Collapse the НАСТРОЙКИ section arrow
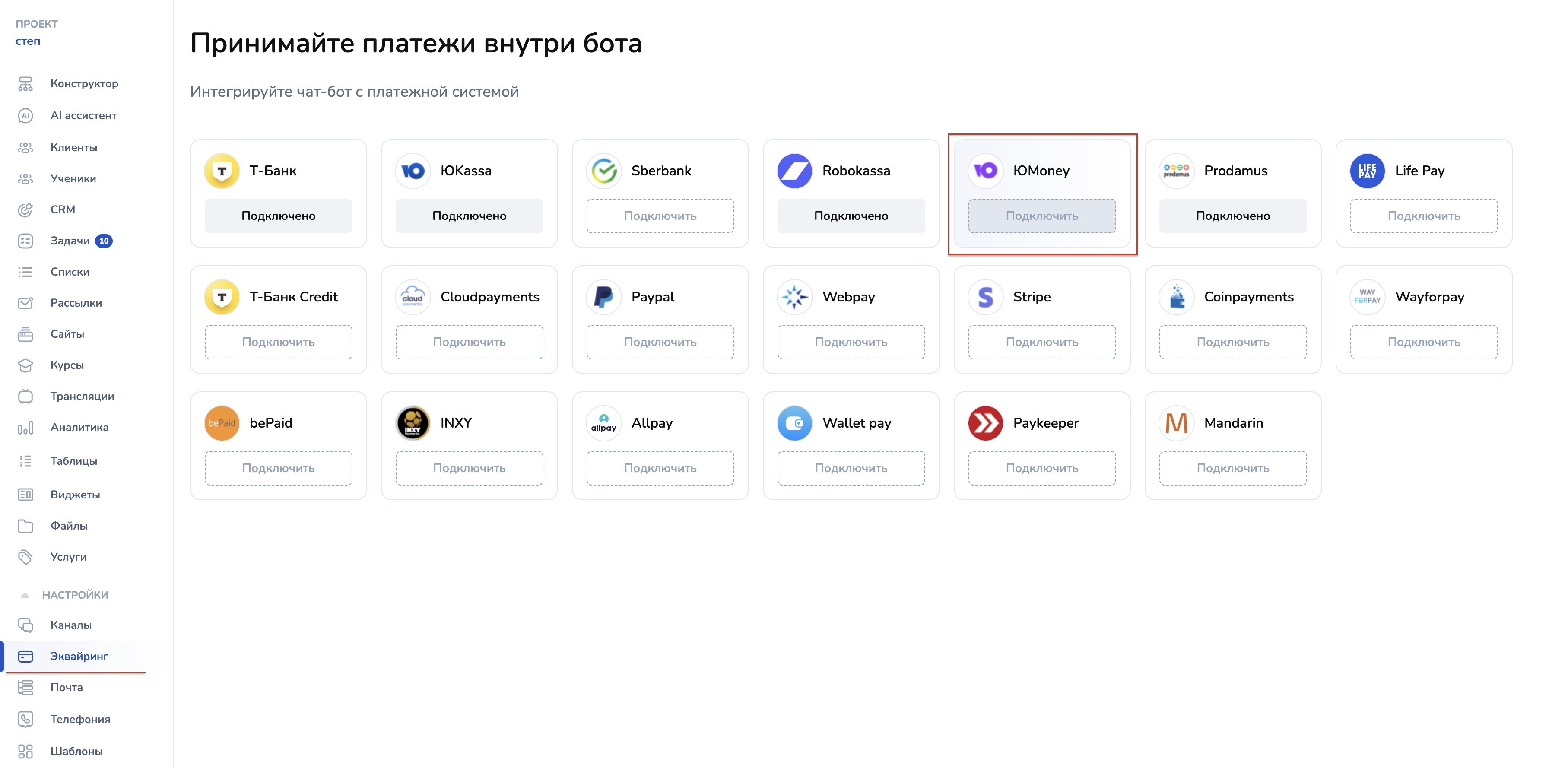1568x768 pixels. tap(25, 595)
